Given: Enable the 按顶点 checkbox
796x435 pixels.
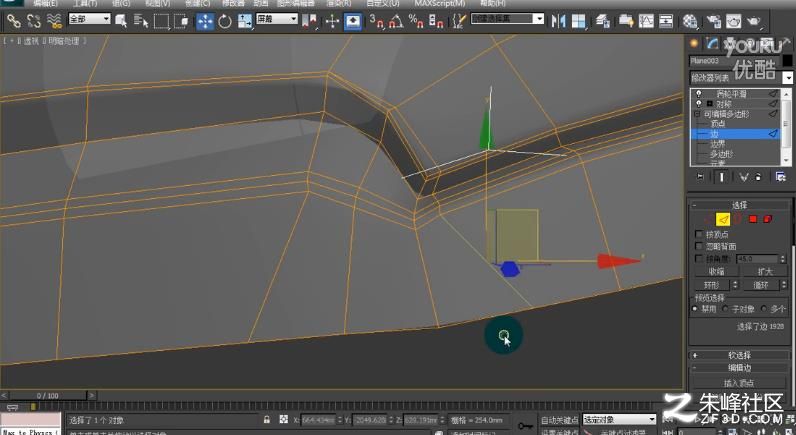Looking at the screenshot, I should [x=699, y=234].
